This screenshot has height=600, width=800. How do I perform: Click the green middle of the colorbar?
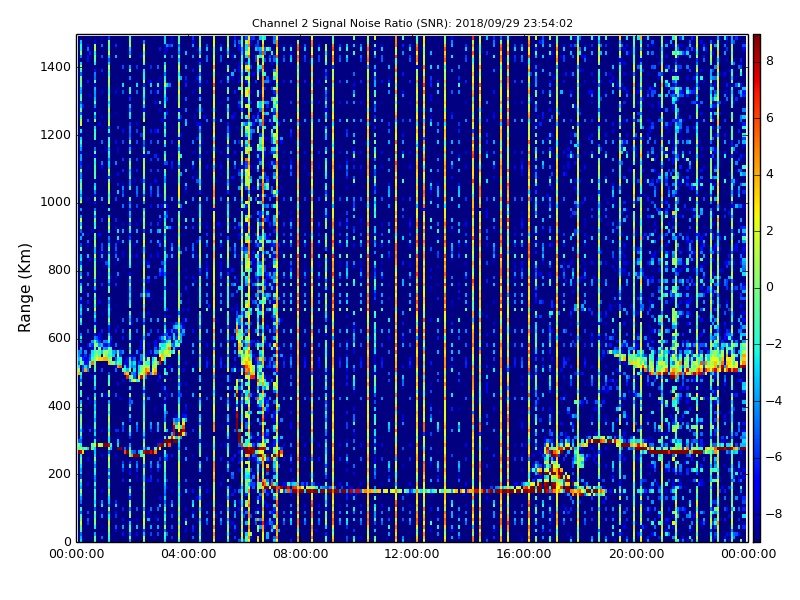click(757, 288)
